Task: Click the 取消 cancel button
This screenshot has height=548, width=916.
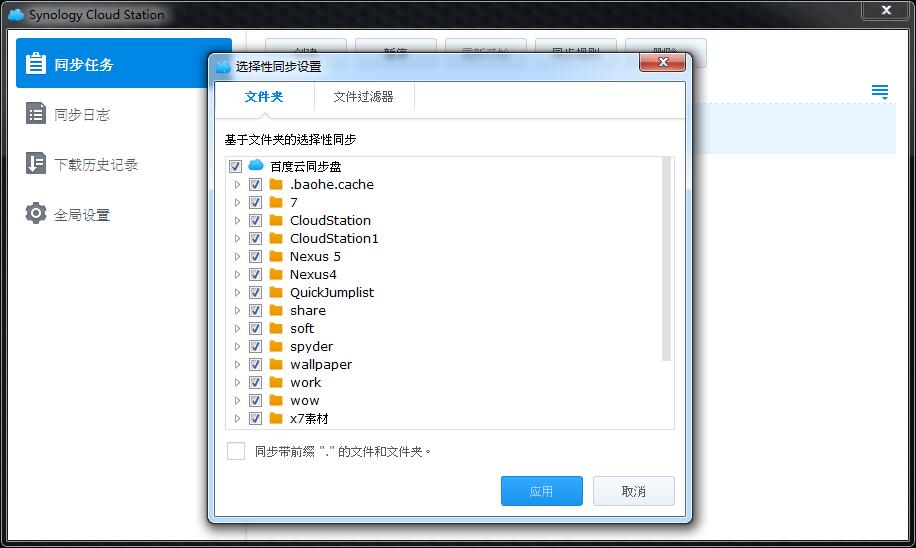Action: point(634,491)
